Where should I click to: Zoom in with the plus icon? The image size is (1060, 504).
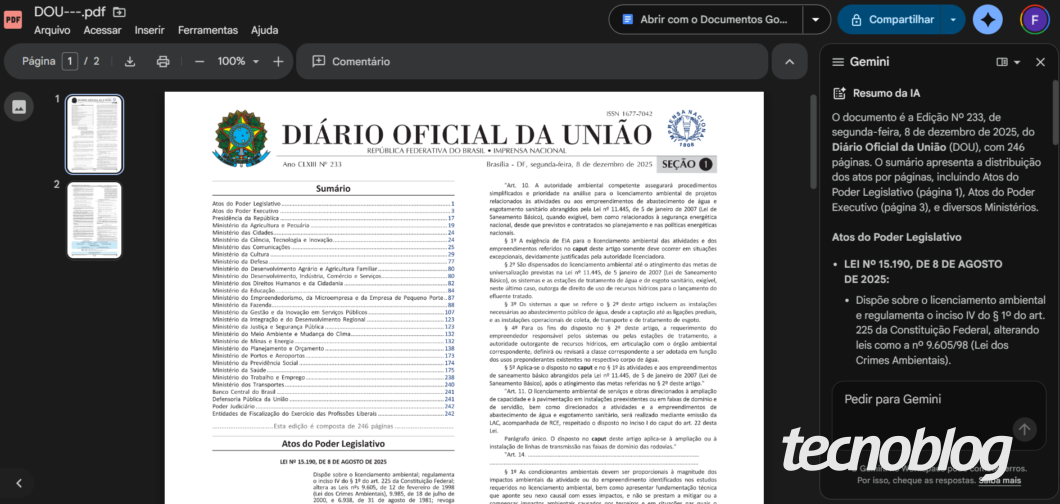tap(278, 61)
